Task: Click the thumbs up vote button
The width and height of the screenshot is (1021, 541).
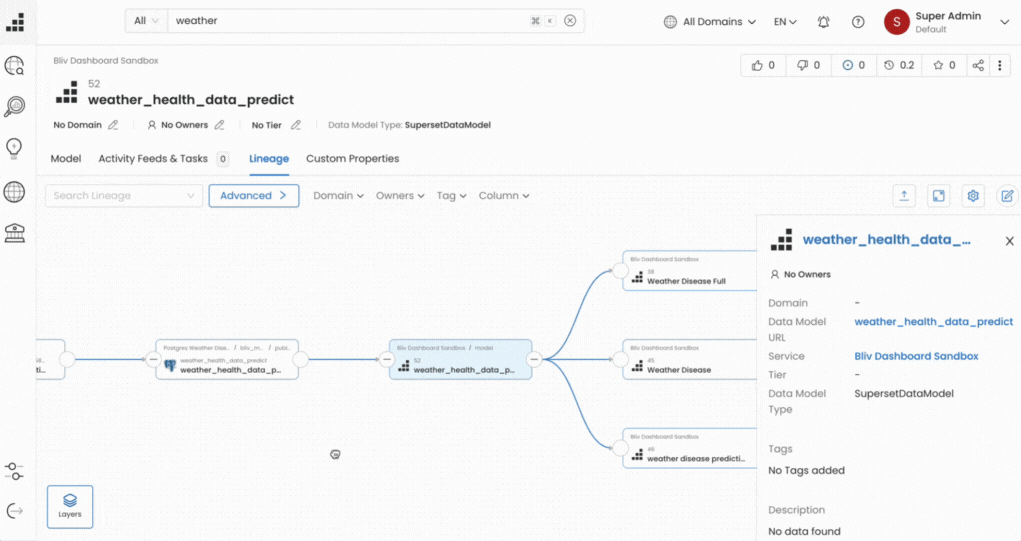Action: pyautogui.click(x=763, y=65)
